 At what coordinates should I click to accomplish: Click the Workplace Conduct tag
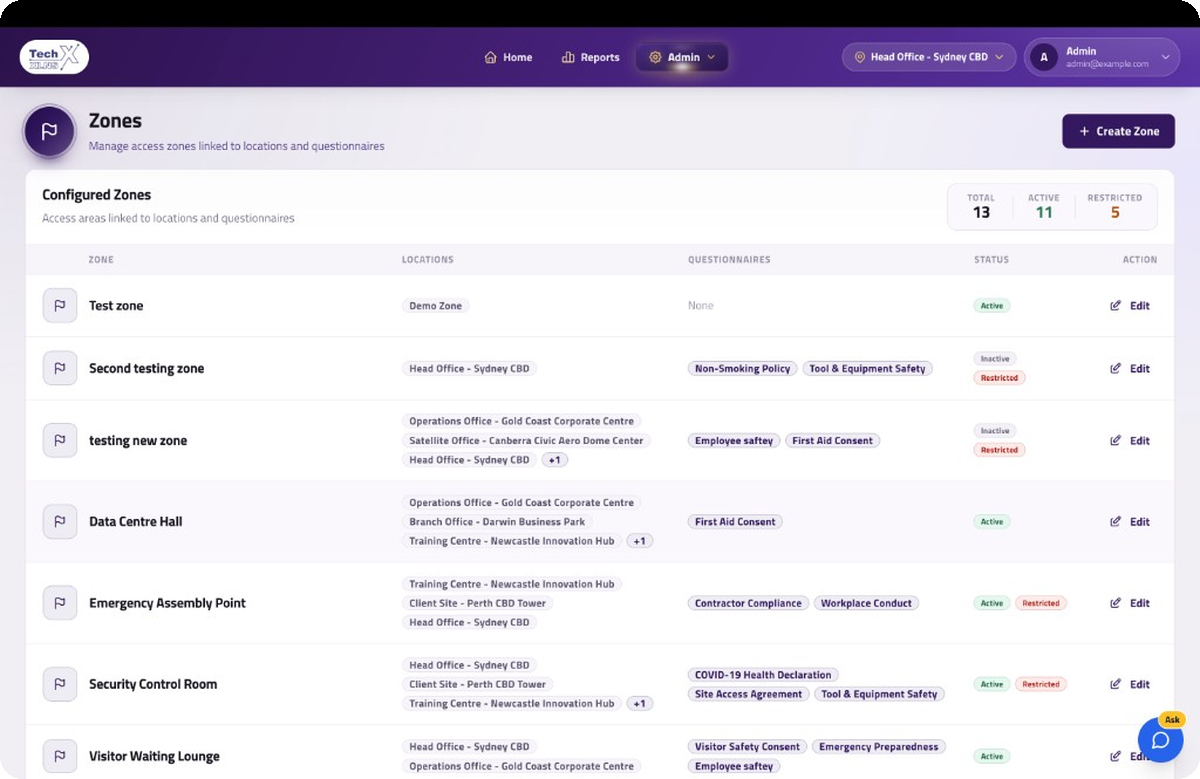(866, 603)
